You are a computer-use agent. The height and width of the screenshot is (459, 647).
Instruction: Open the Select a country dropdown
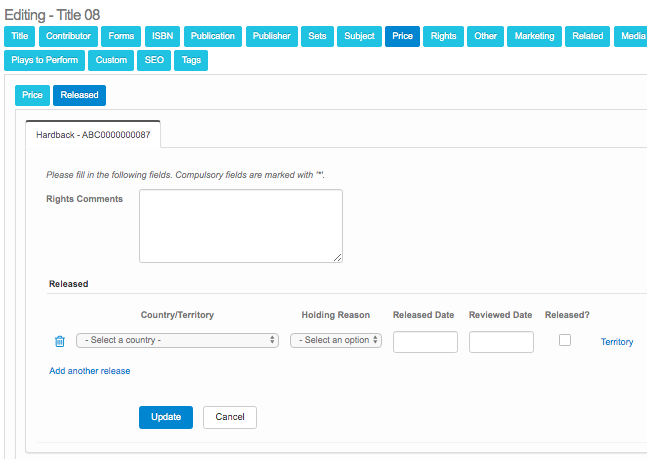pos(177,340)
